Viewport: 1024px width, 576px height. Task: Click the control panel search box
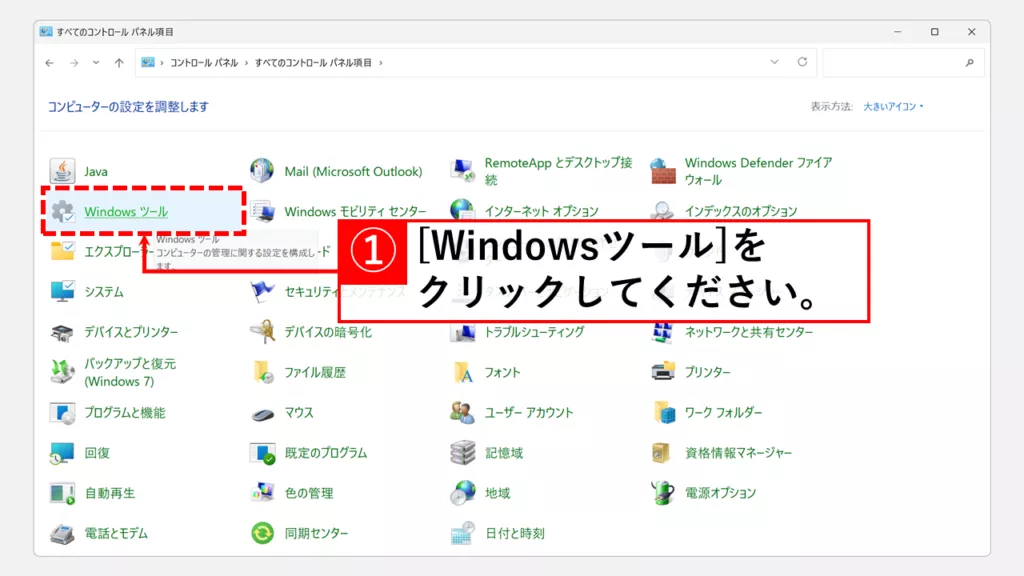pyautogui.click(x=895, y=62)
